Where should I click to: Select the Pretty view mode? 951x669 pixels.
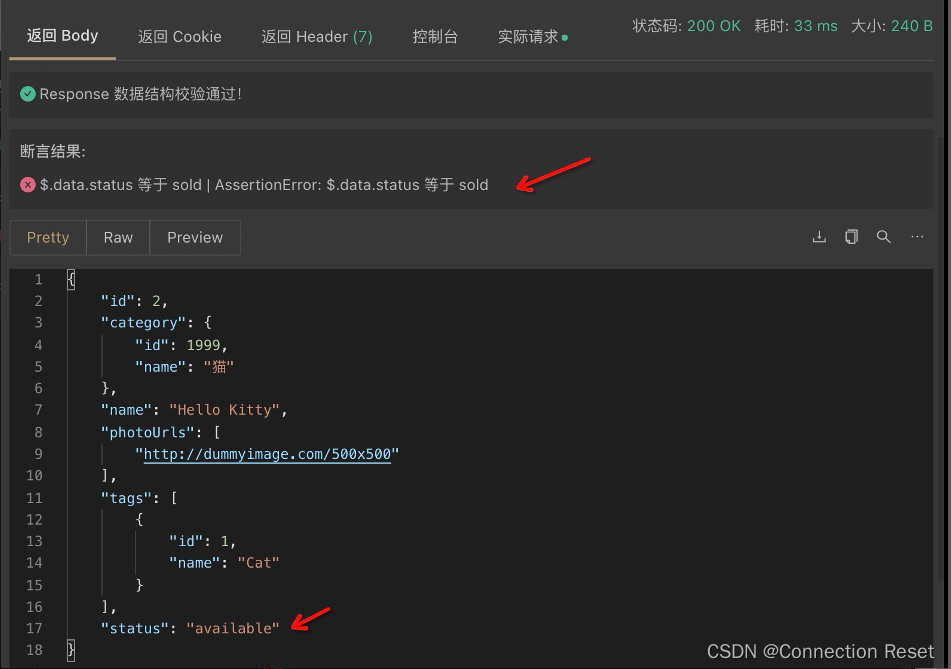click(48, 237)
